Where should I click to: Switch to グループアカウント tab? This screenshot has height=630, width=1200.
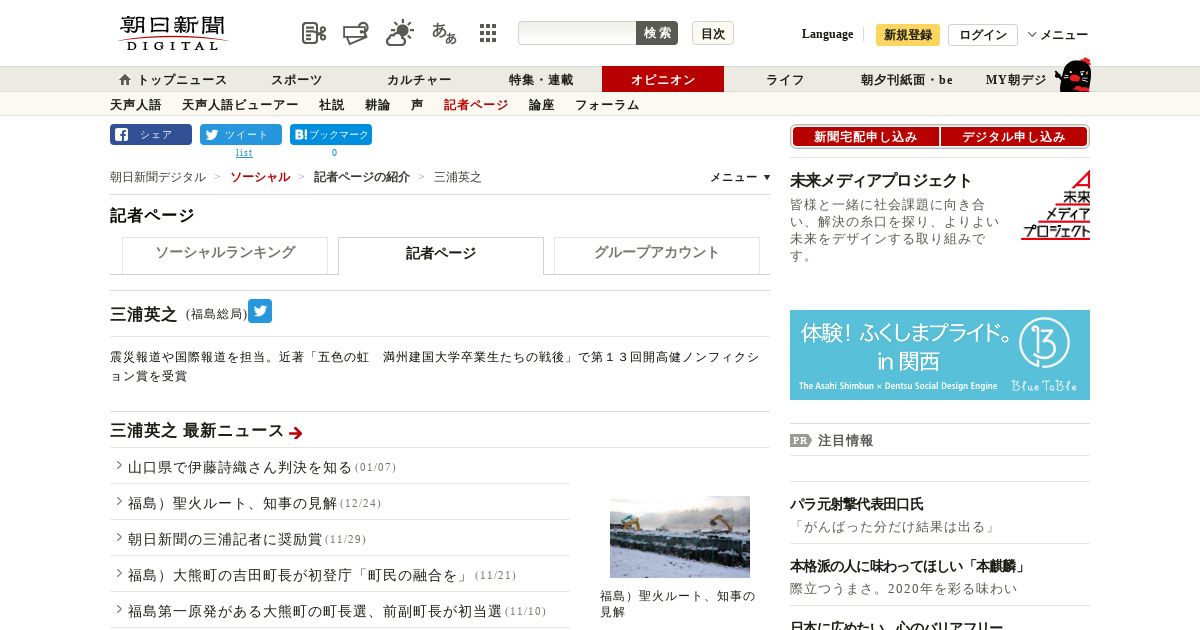(657, 255)
